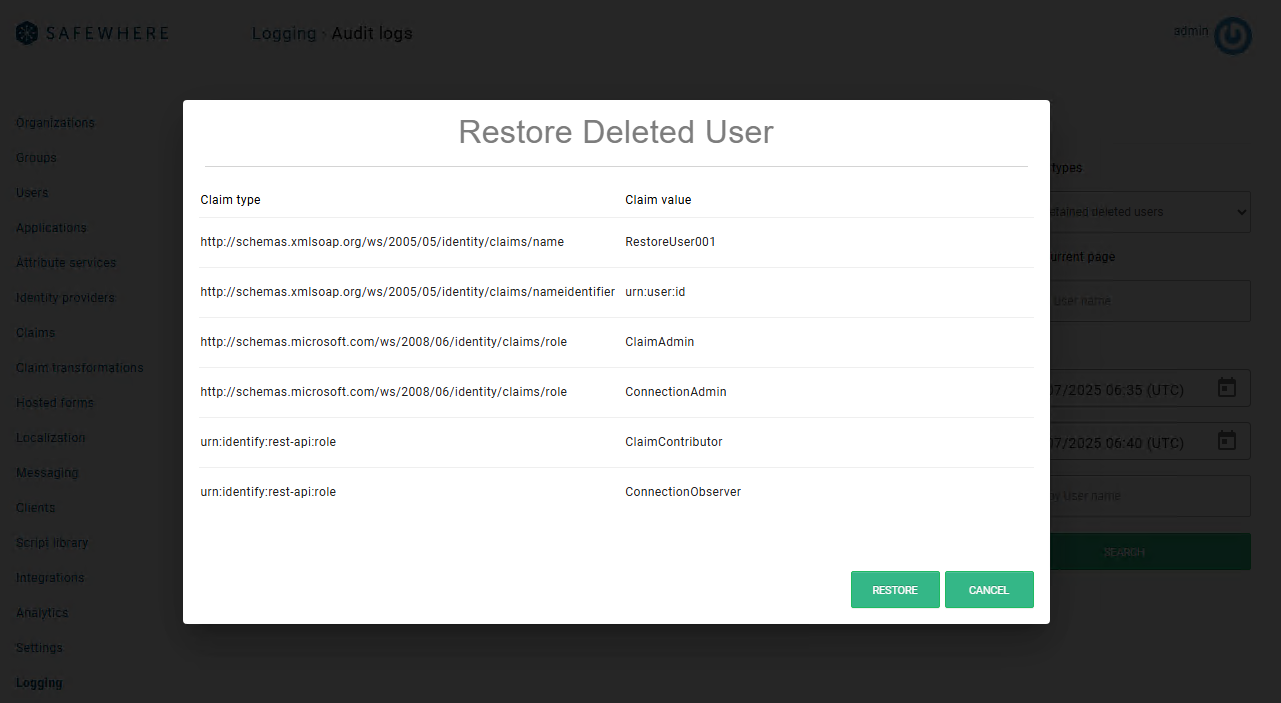The width and height of the screenshot is (1281, 703).
Task: Click the claims/name claim type URL
Action: pos(382,242)
